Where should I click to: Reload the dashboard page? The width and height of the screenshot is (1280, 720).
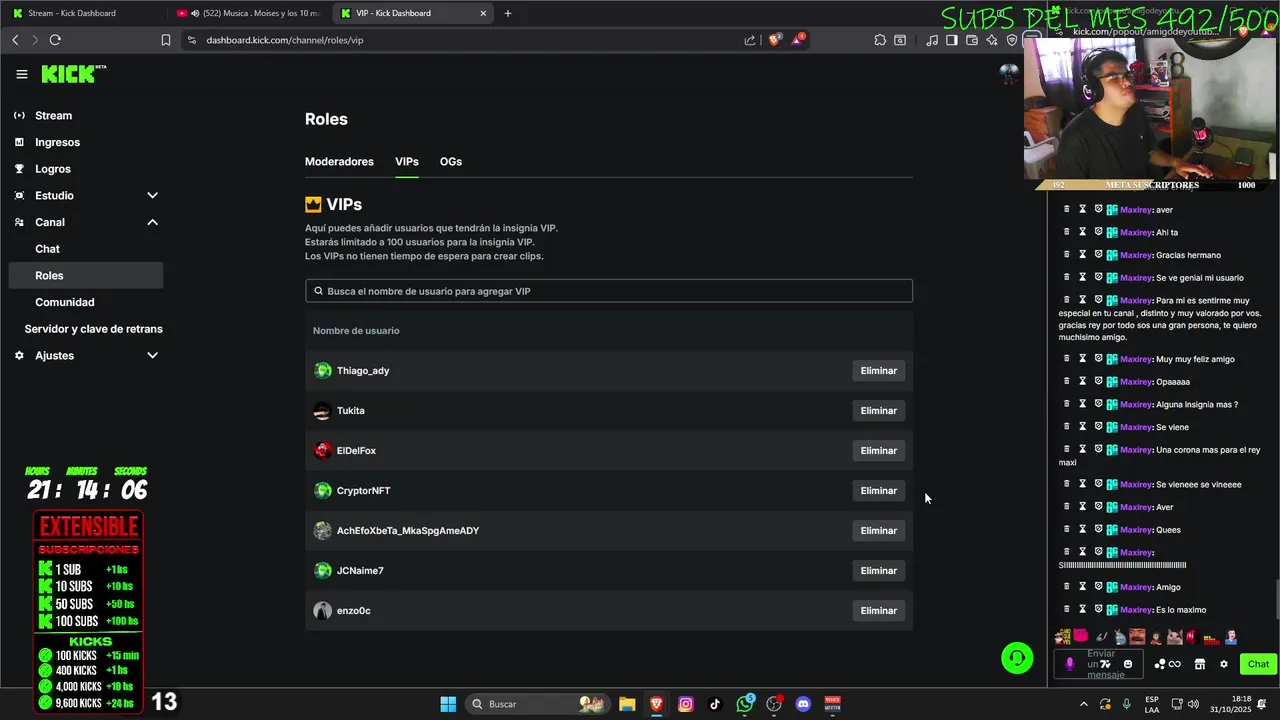(55, 40)
